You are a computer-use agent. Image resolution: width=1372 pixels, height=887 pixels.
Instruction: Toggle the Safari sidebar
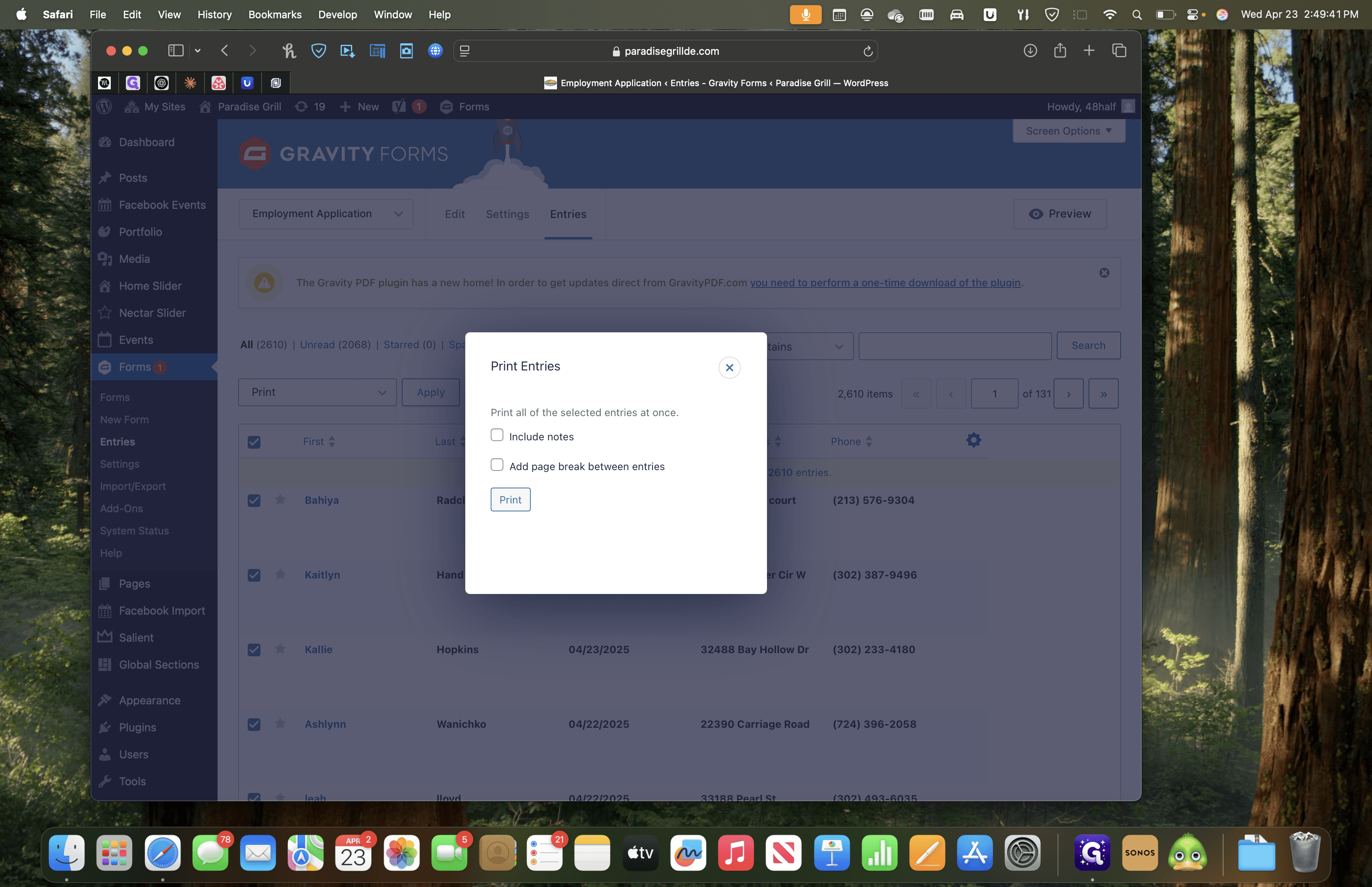175,51
